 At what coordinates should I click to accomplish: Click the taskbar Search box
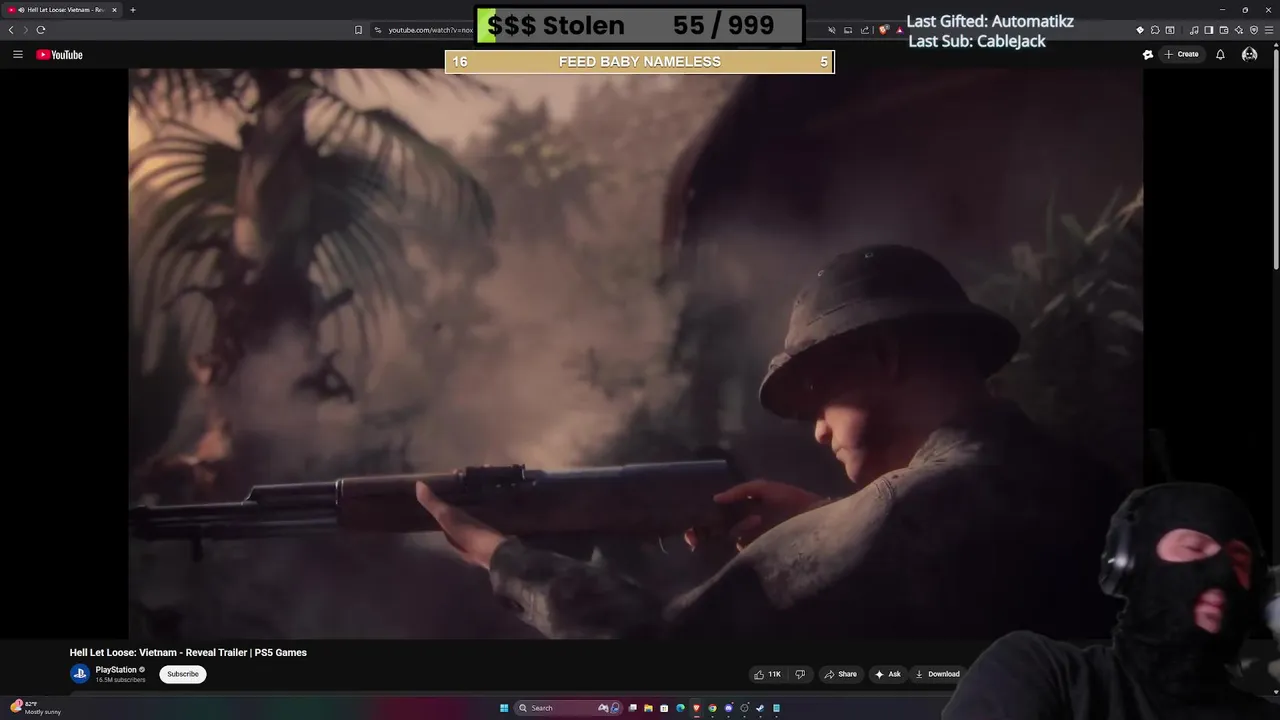(x=568, y=708)
